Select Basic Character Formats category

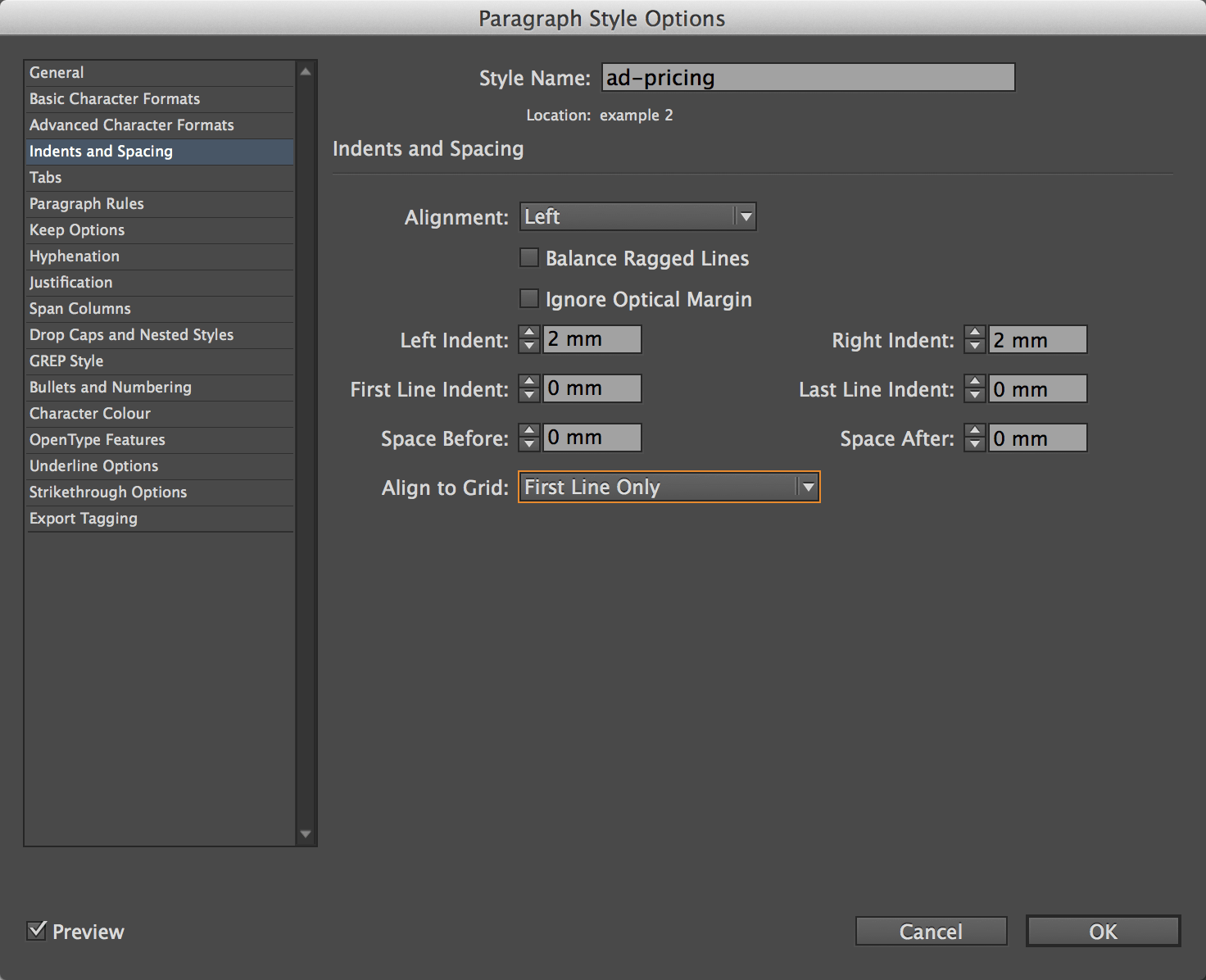point(160,99)
